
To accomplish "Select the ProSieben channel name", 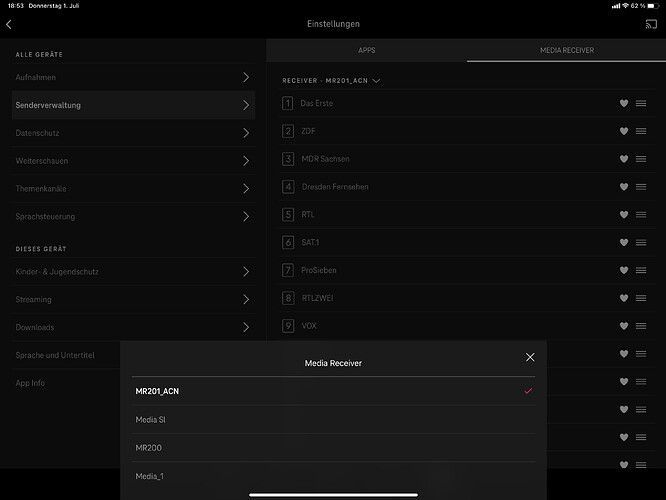I will (319, 270).
